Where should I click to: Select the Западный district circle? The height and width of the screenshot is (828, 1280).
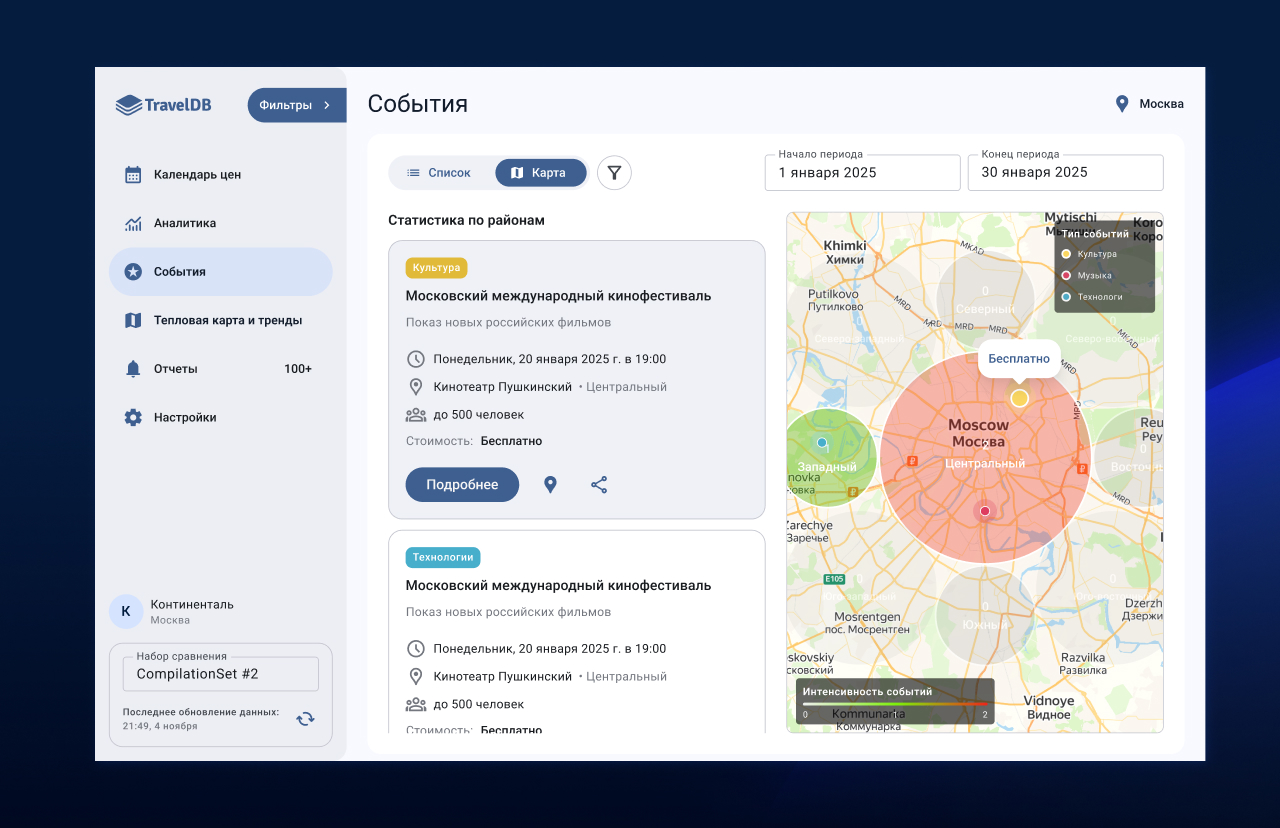pos(828,458)
